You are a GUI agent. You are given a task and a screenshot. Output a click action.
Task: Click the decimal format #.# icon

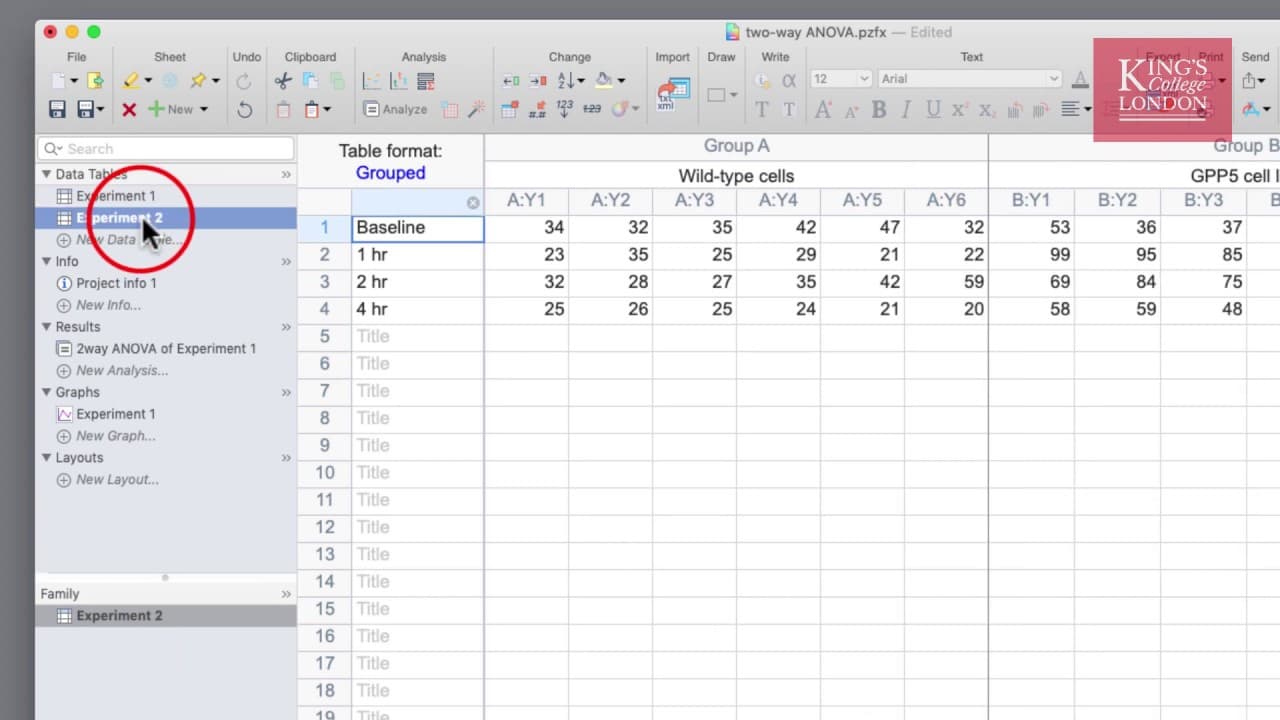pyautogui.click(x=538, y=109)
